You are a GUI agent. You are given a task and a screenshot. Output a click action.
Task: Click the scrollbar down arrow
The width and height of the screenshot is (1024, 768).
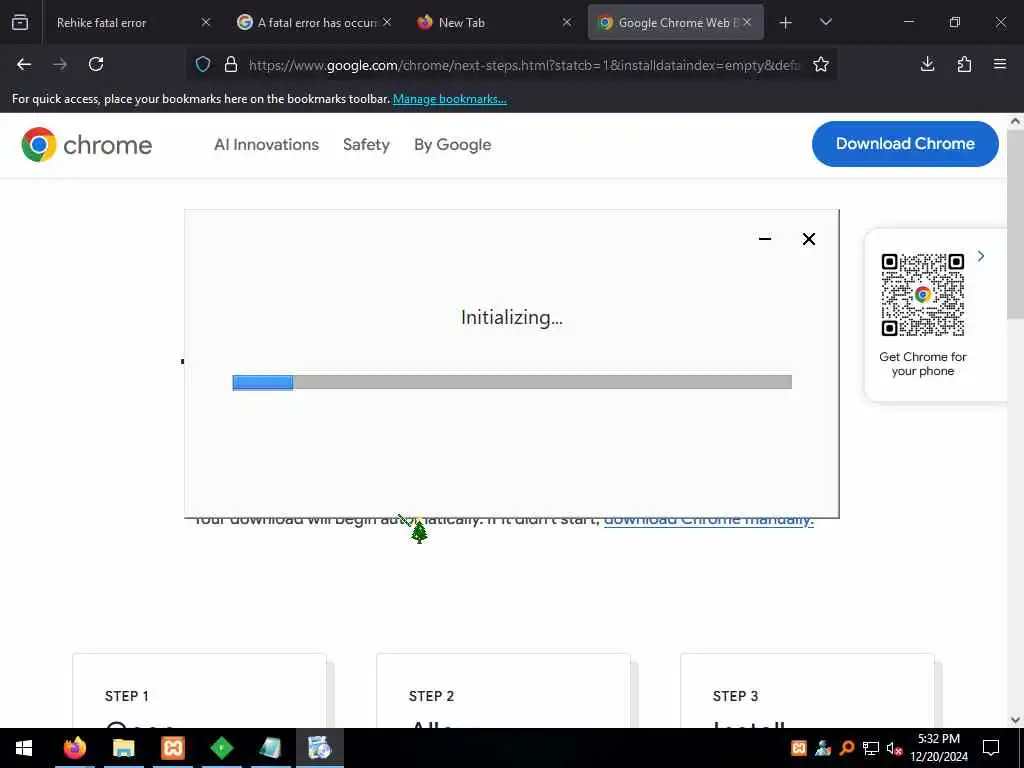point(1016,720)
